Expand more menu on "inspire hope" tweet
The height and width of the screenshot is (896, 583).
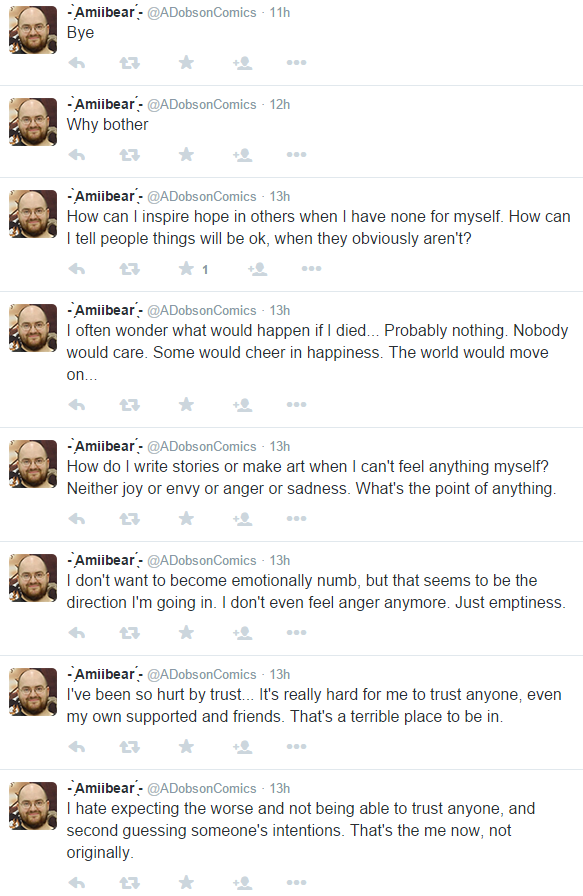point(312,268)
